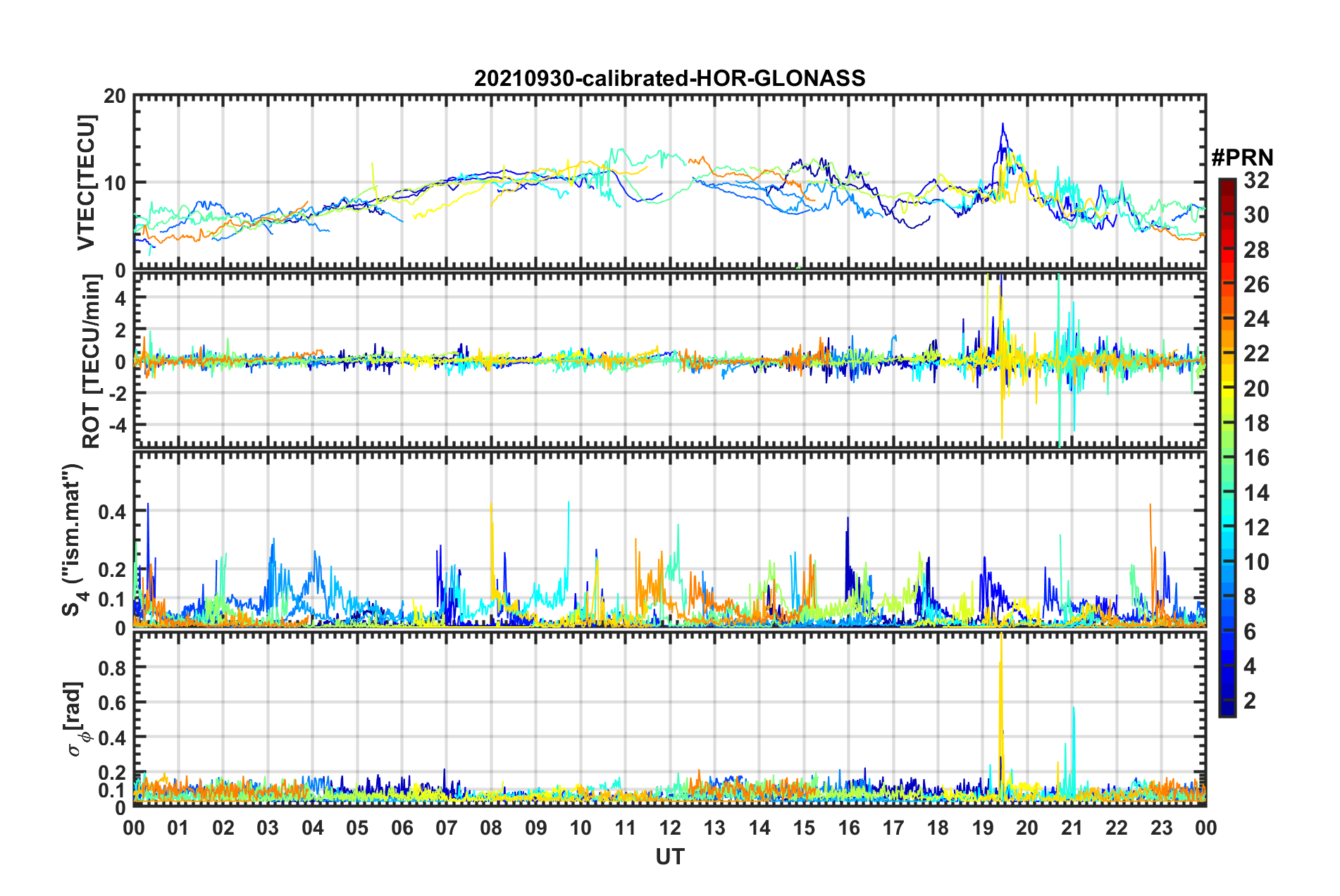
Task: Click the S4 ("ism.mat") y-axis label
Action: [74, 540]
